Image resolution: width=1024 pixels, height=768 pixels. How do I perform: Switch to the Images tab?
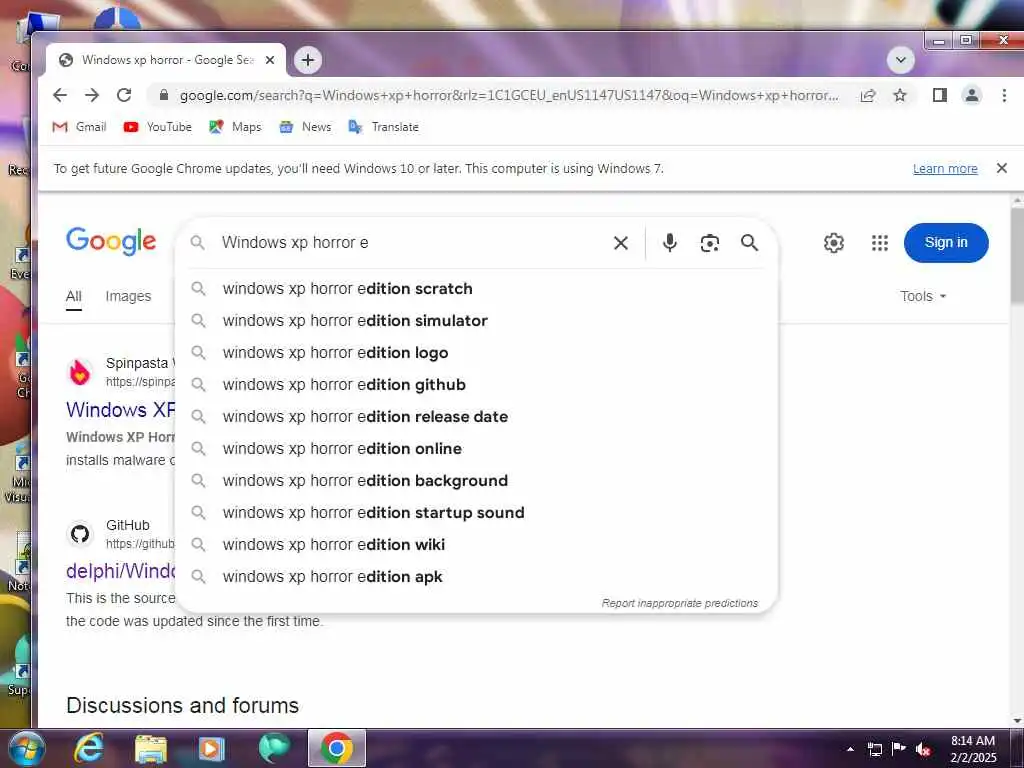(x=128, y=296)
